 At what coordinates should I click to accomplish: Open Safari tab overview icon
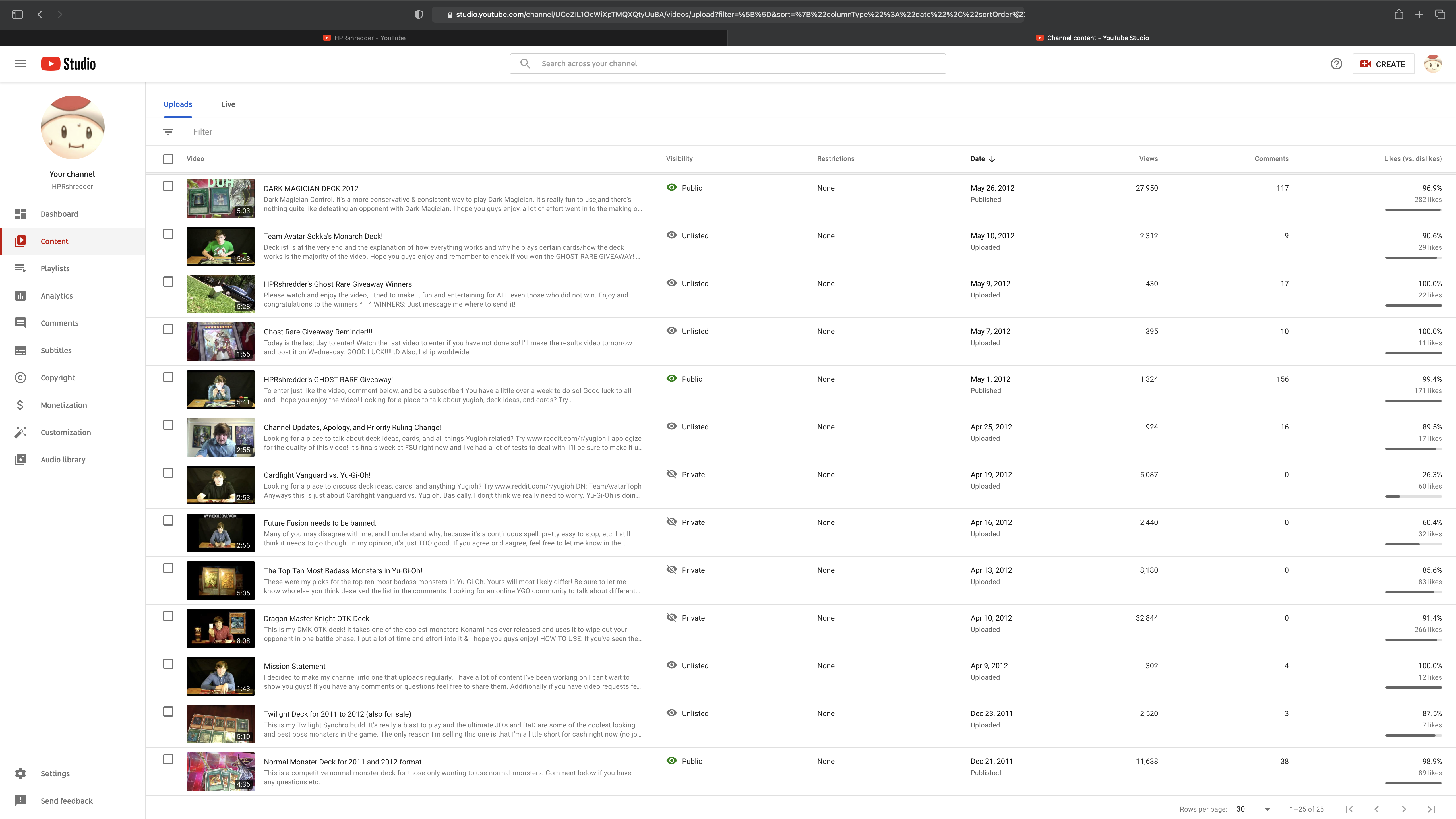pyautogui.click(x=1440, y=15)
